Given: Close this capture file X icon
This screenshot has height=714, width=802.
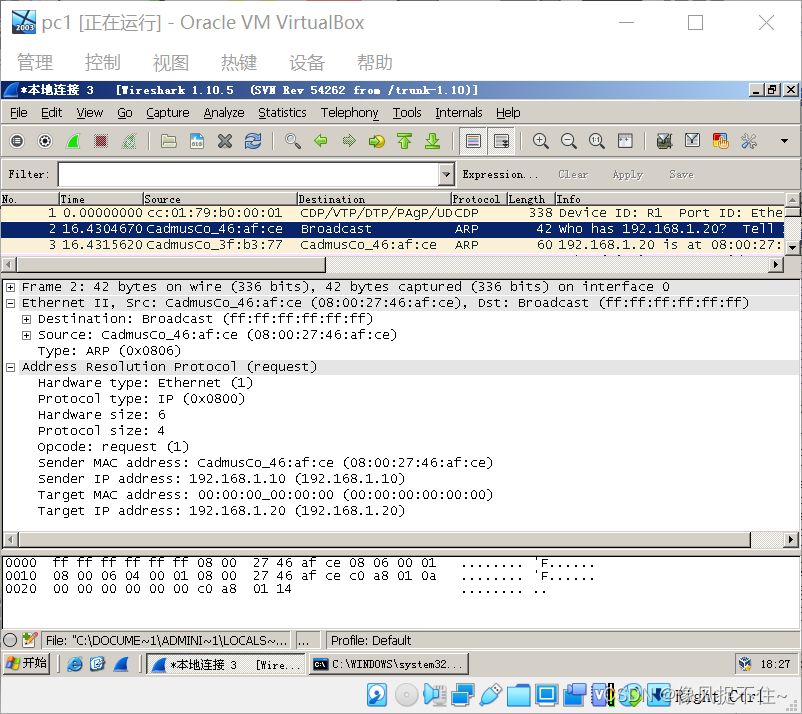Looking at the screenshot, I should 225,141.
